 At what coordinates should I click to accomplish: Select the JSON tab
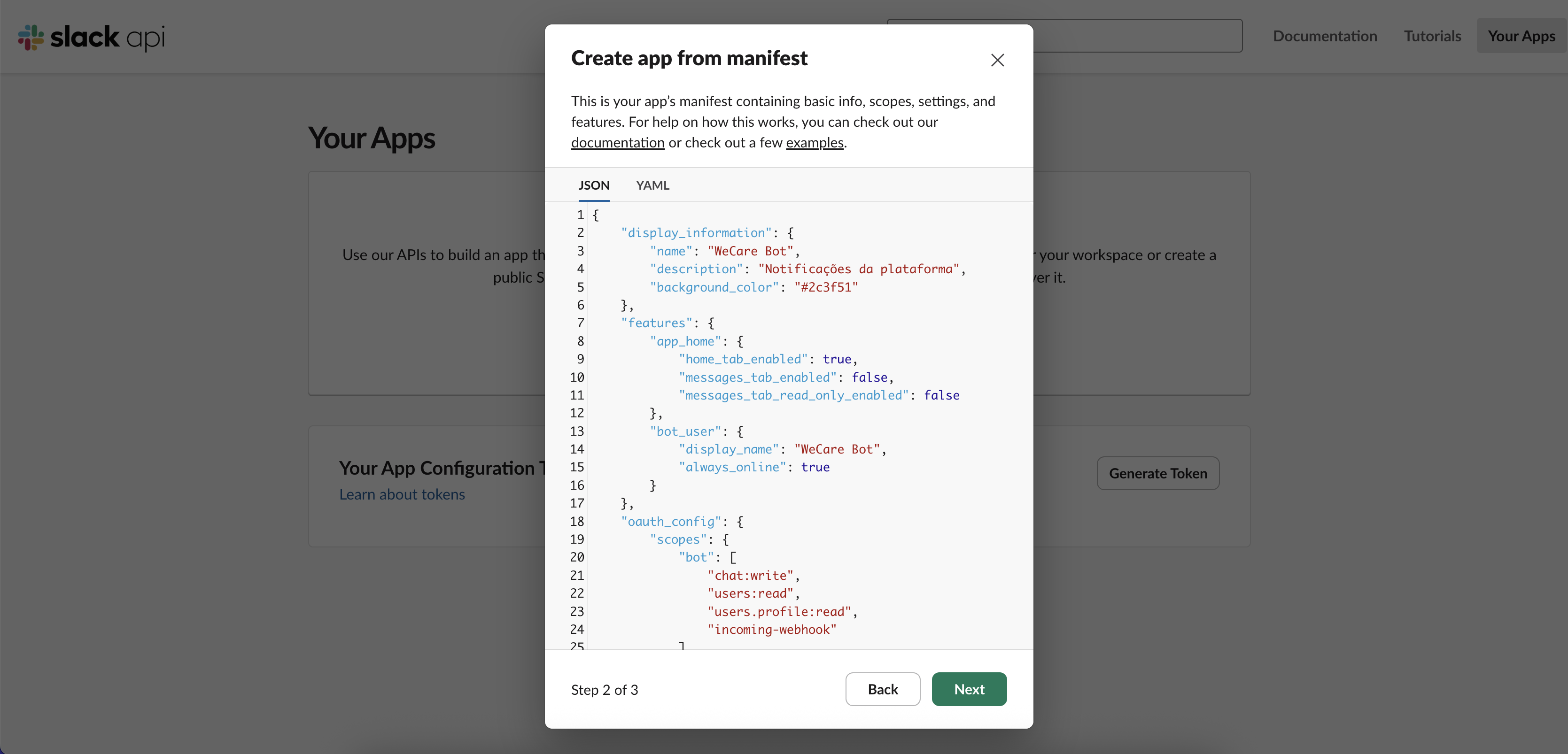[x=593, y=185]
